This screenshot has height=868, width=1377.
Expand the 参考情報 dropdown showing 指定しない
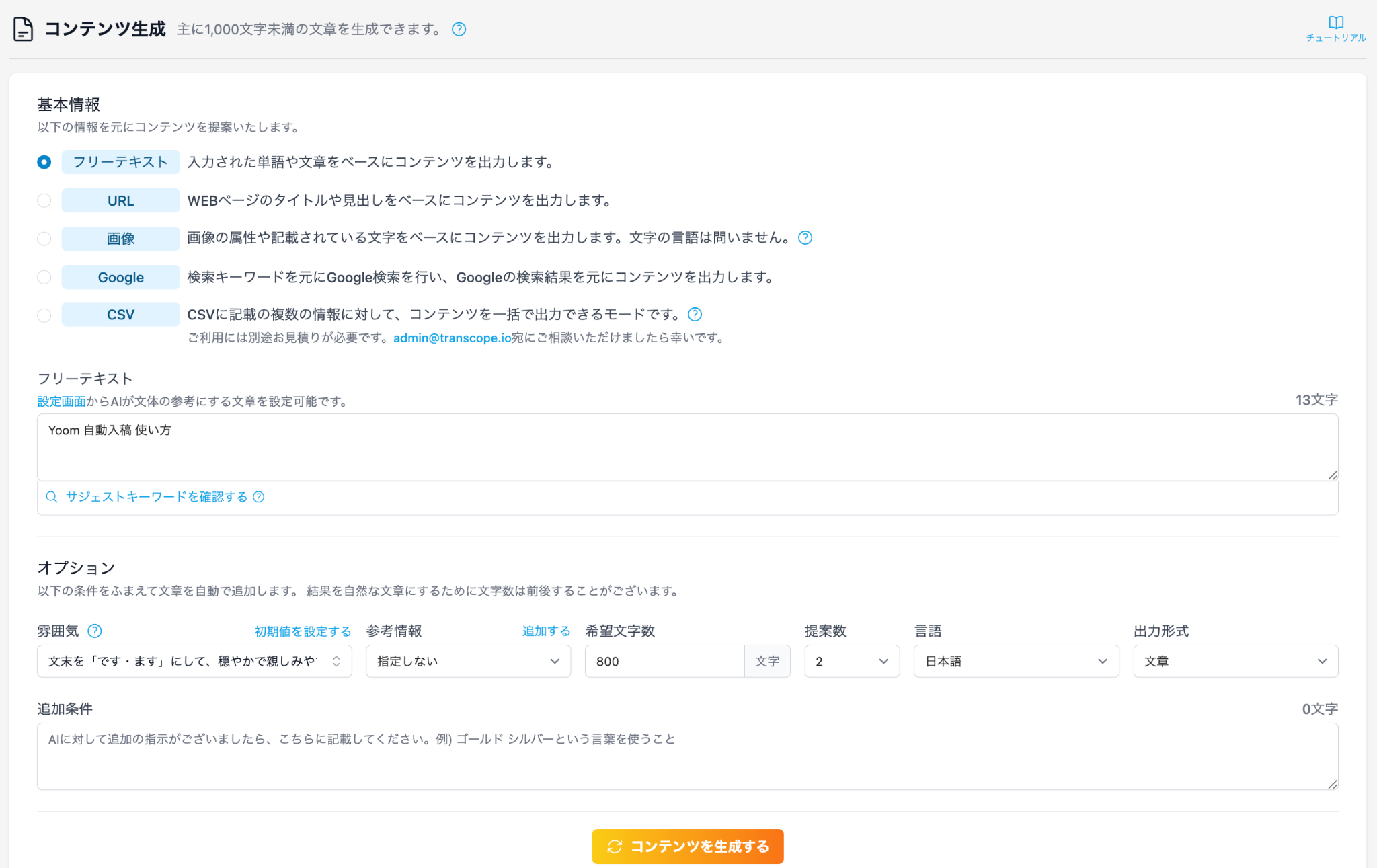[469, 661]
